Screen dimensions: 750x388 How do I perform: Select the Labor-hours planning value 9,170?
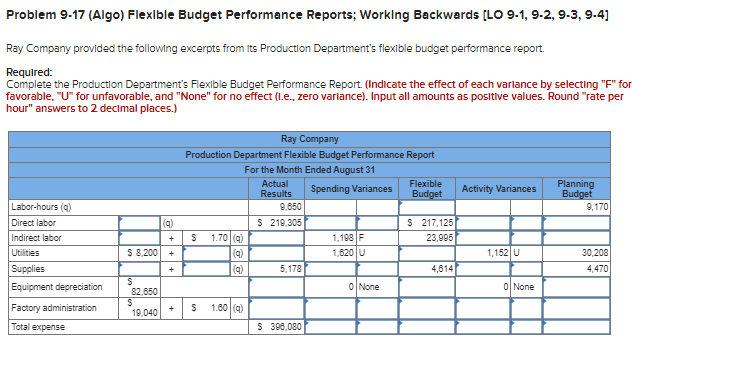point(597,207)
